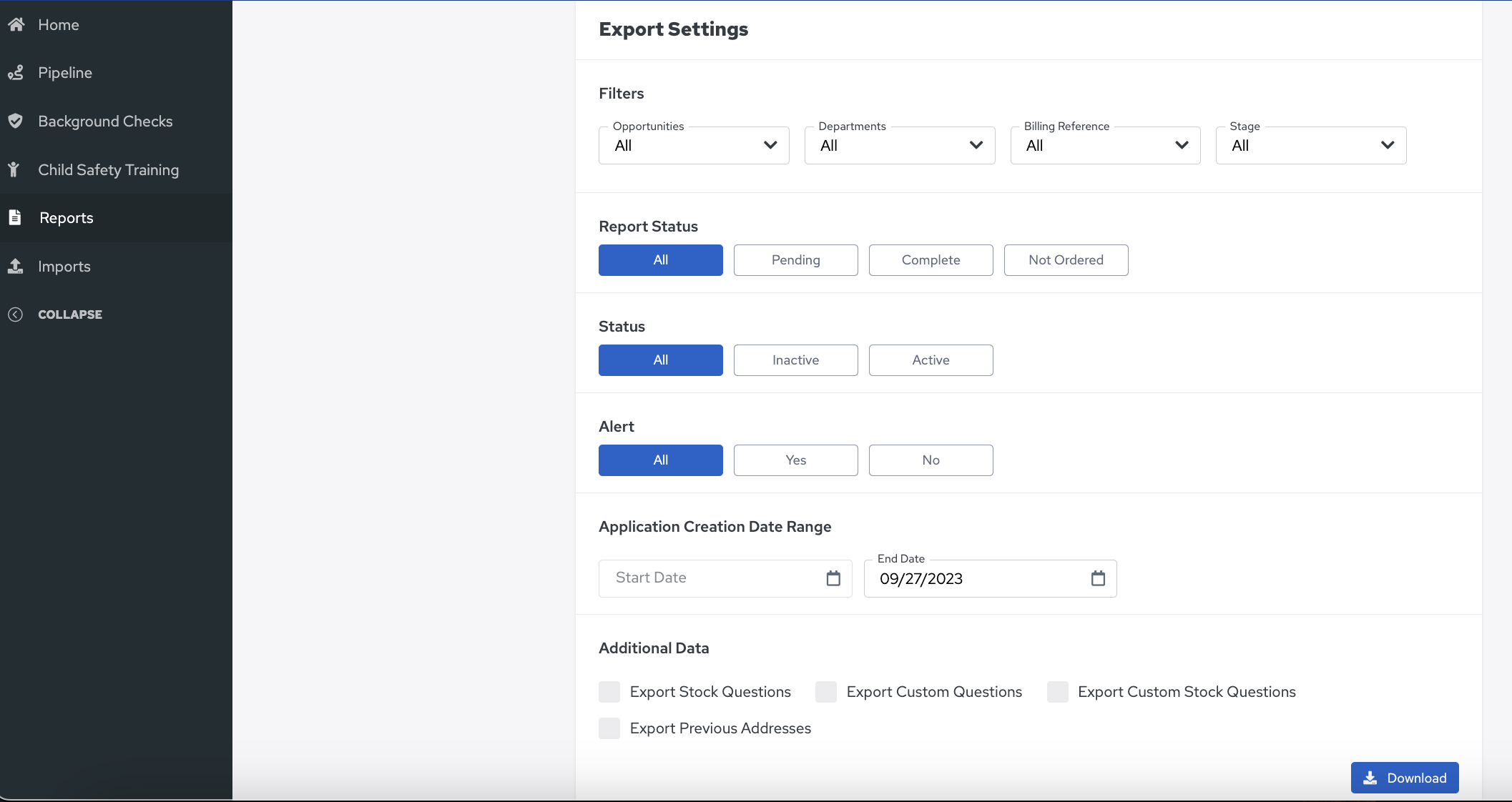This screenshot has width=1512, height=802.
Task: Navigate to Child Safety Training
Action: [x=116, y=169]
